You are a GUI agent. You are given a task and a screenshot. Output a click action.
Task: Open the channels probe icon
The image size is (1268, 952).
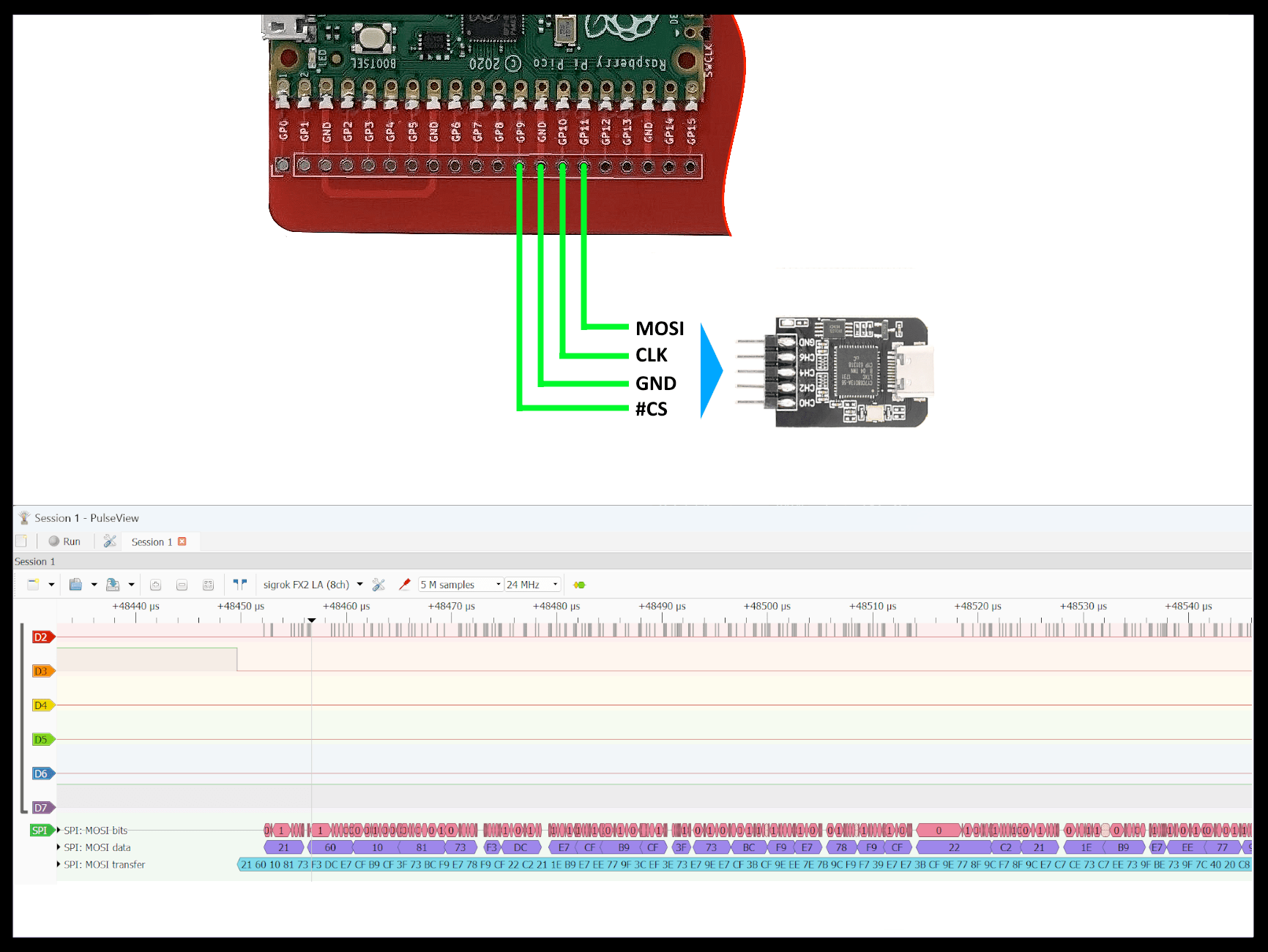tap(405, 584)
